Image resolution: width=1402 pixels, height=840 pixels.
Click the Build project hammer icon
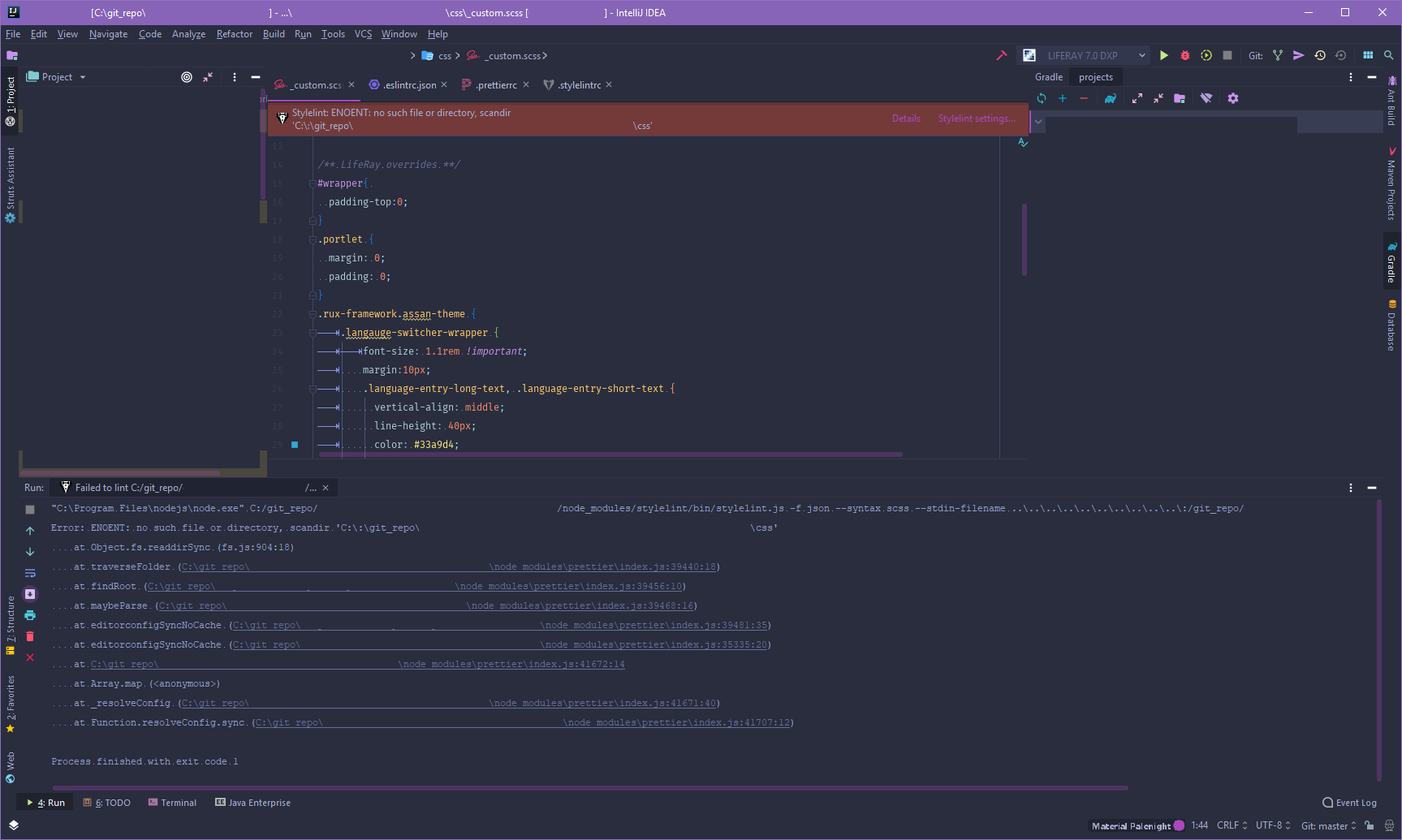(x=1001, y=55)
